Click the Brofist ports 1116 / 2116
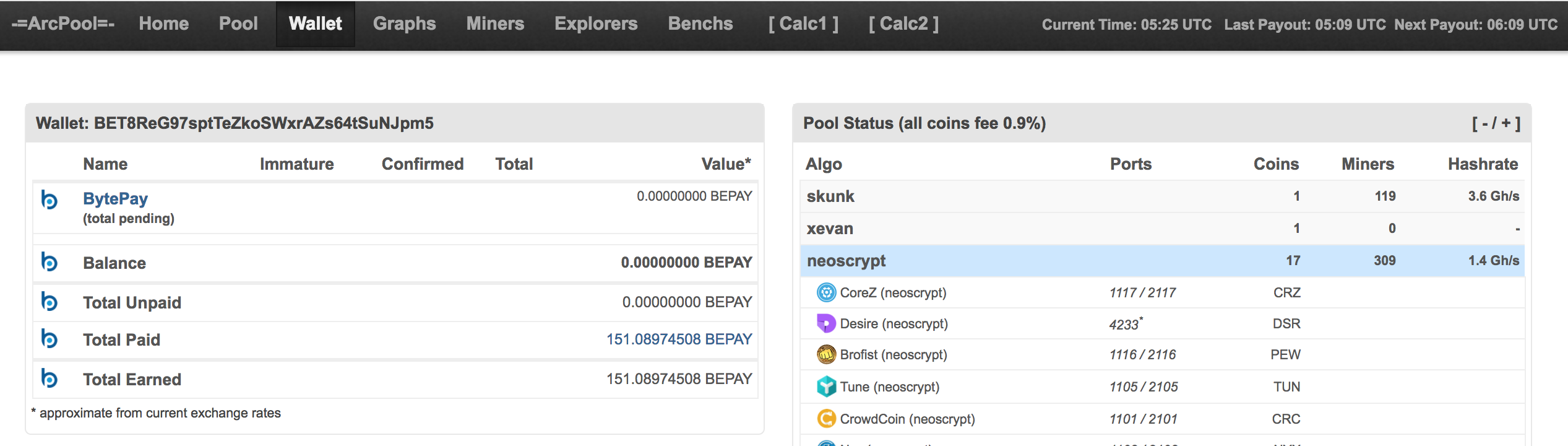 [x=1142, y=354]
